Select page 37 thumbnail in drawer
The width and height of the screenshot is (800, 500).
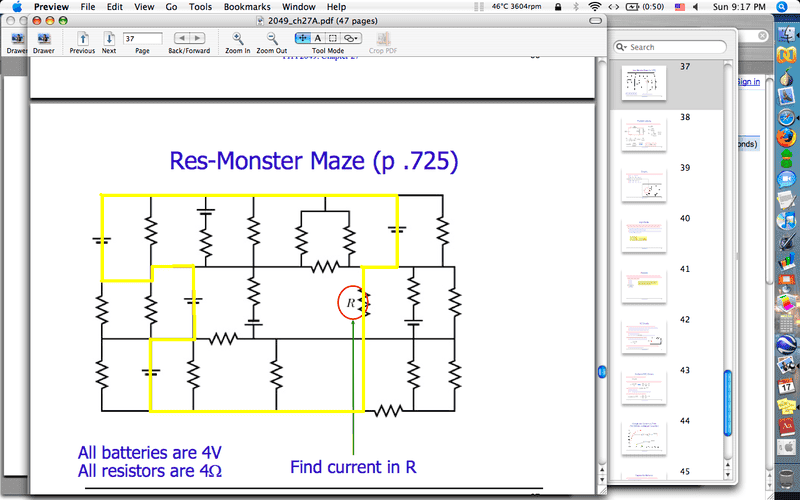click(x=643, y=82)
